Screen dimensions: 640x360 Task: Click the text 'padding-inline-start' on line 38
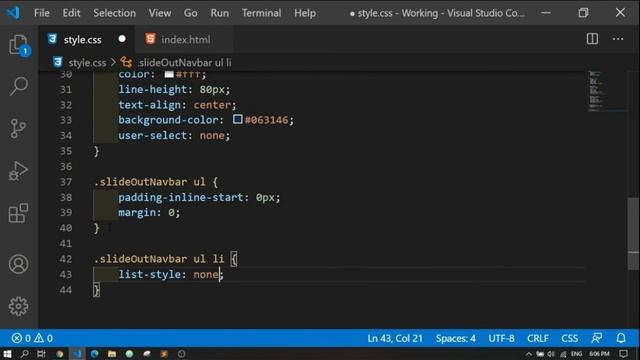coord(181,198)
